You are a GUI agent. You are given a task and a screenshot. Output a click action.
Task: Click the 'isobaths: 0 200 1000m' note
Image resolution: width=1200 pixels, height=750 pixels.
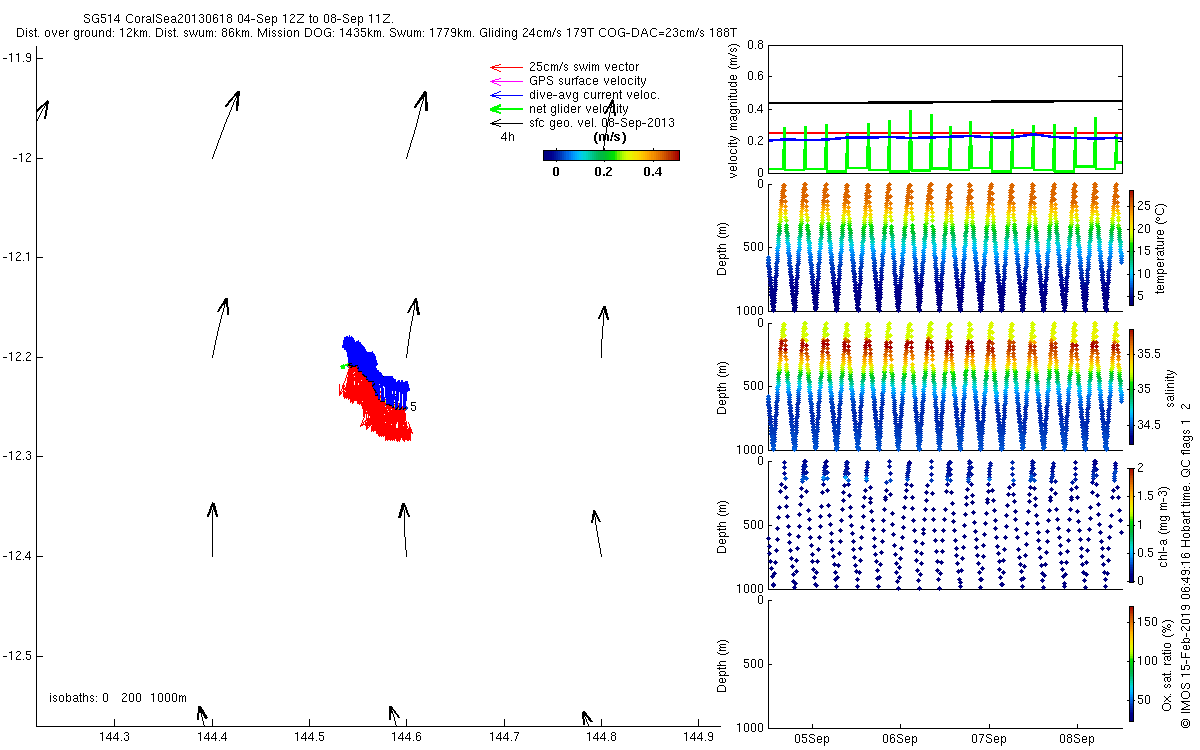click(x=118, y=697)
